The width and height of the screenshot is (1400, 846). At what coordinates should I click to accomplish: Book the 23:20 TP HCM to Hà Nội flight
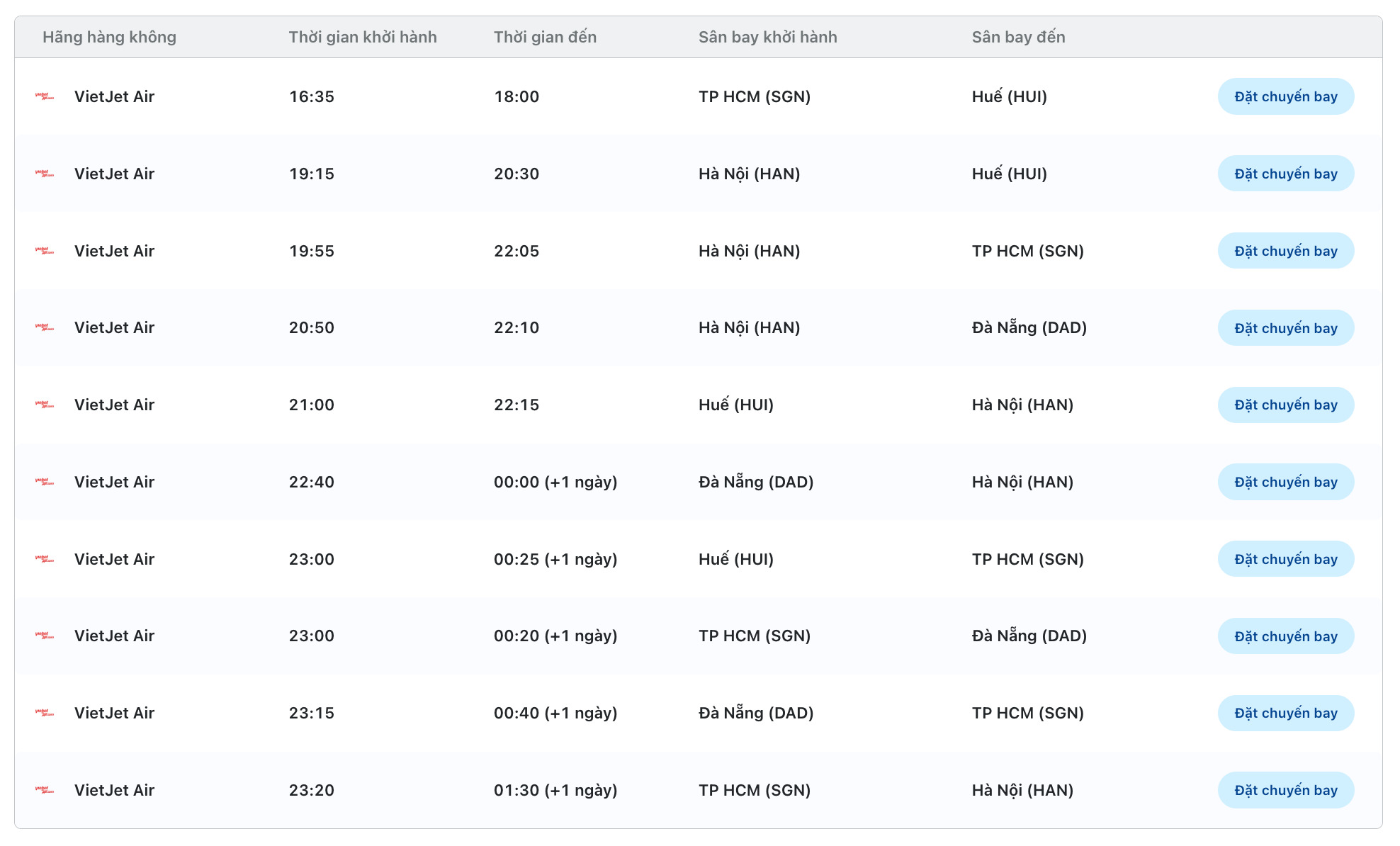tap(1285, 790)
